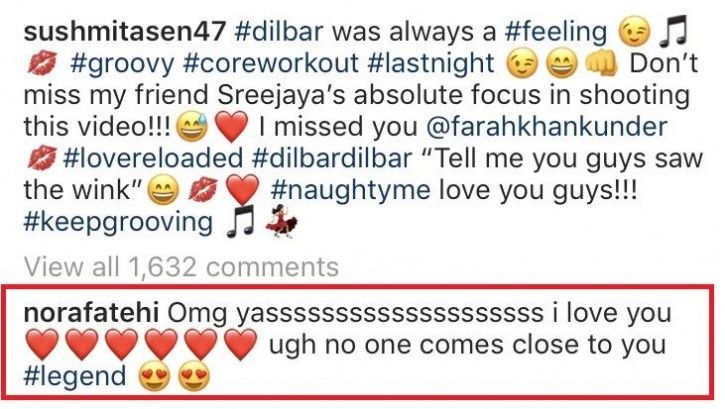Click the sweat smile emoji after video!!!

tap(193, 128)
